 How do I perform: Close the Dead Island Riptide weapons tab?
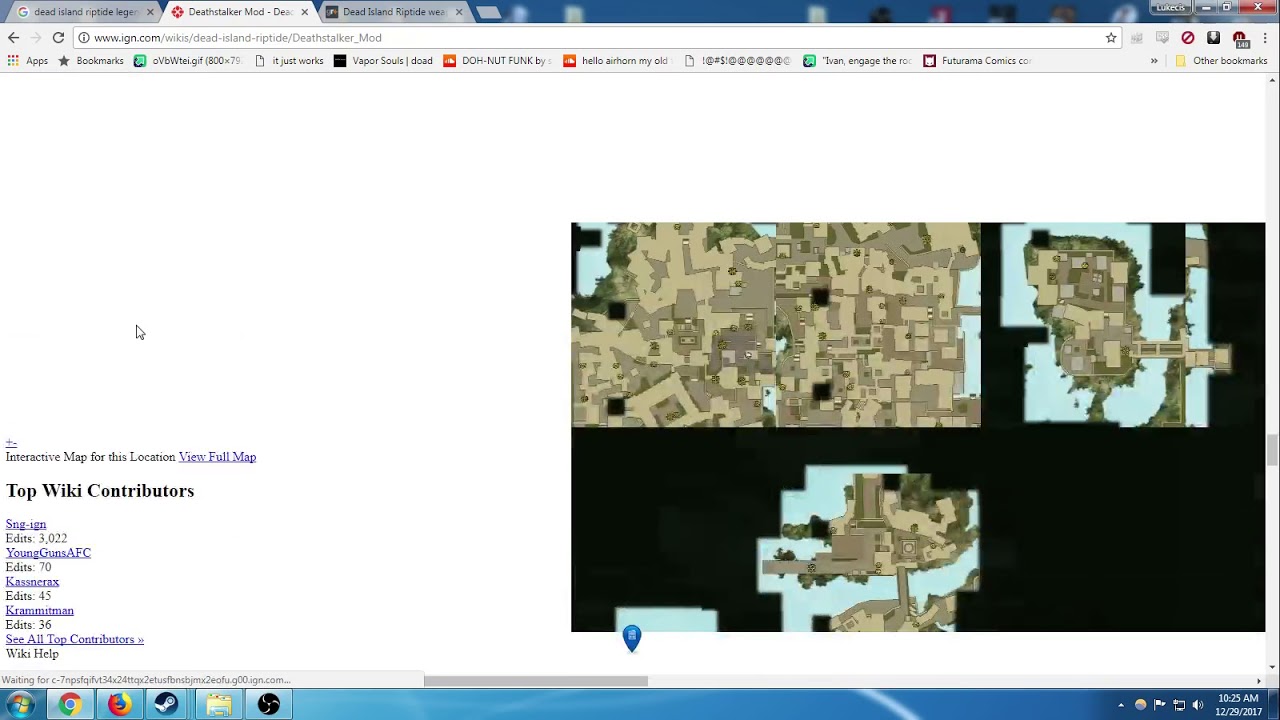(x=460, y=12)
